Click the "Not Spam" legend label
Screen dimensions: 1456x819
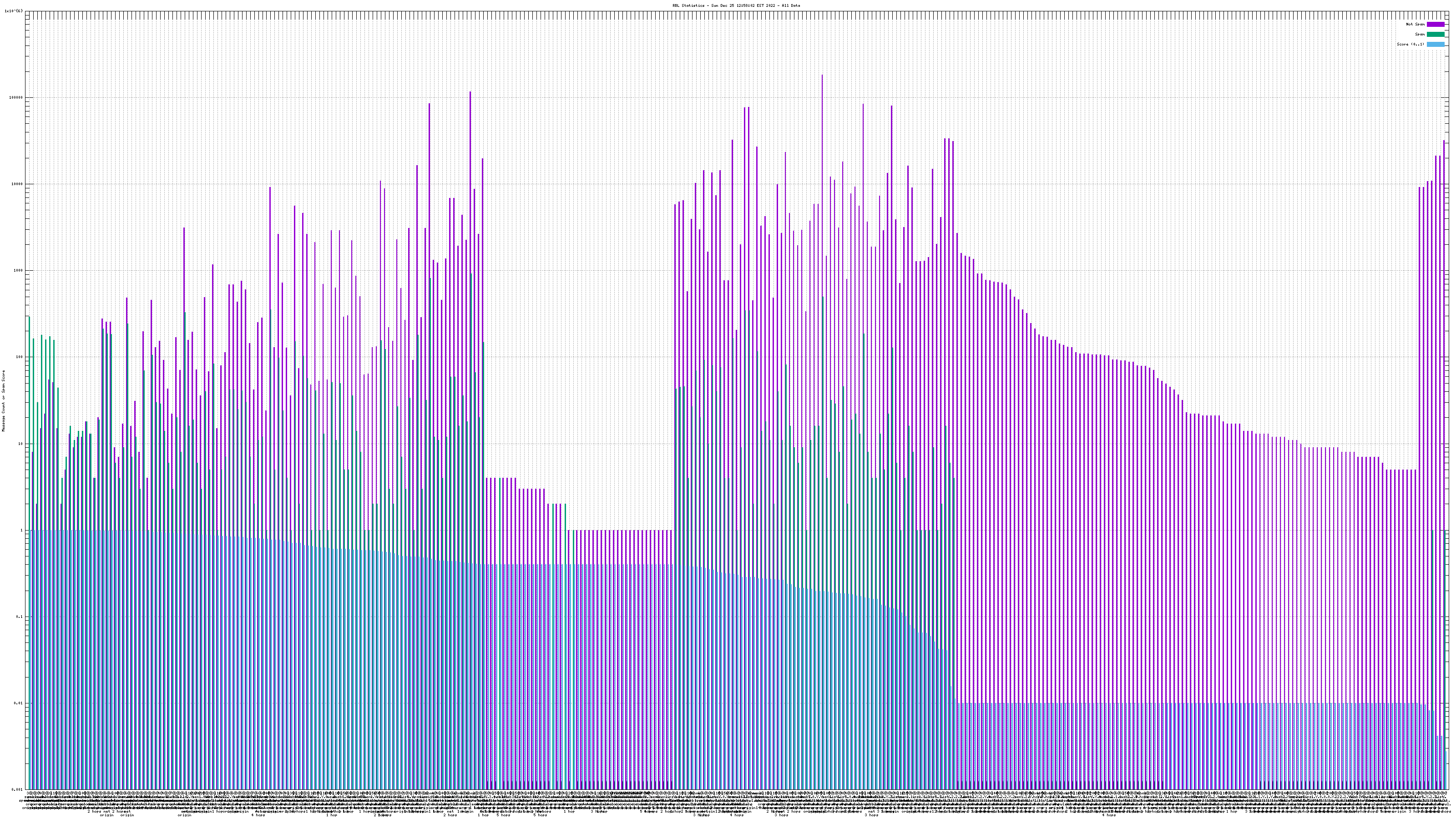coord(1416,24)
